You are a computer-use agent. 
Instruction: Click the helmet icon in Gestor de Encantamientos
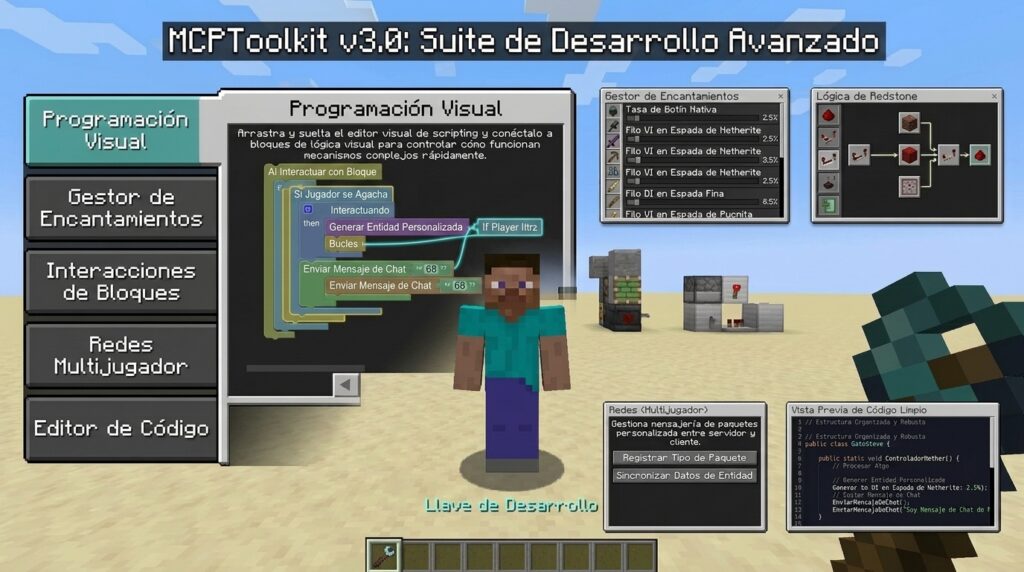[x=613, y=111]
